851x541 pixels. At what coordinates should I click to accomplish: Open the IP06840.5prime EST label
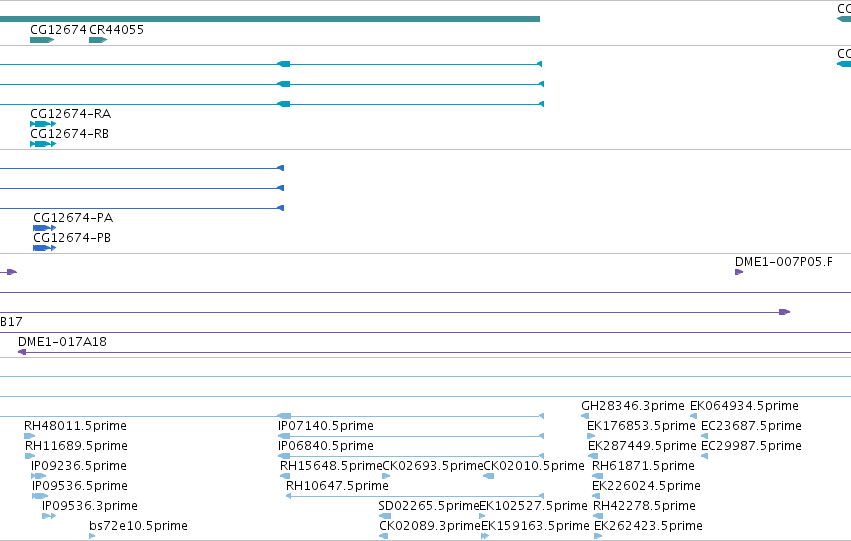(326, 446)
